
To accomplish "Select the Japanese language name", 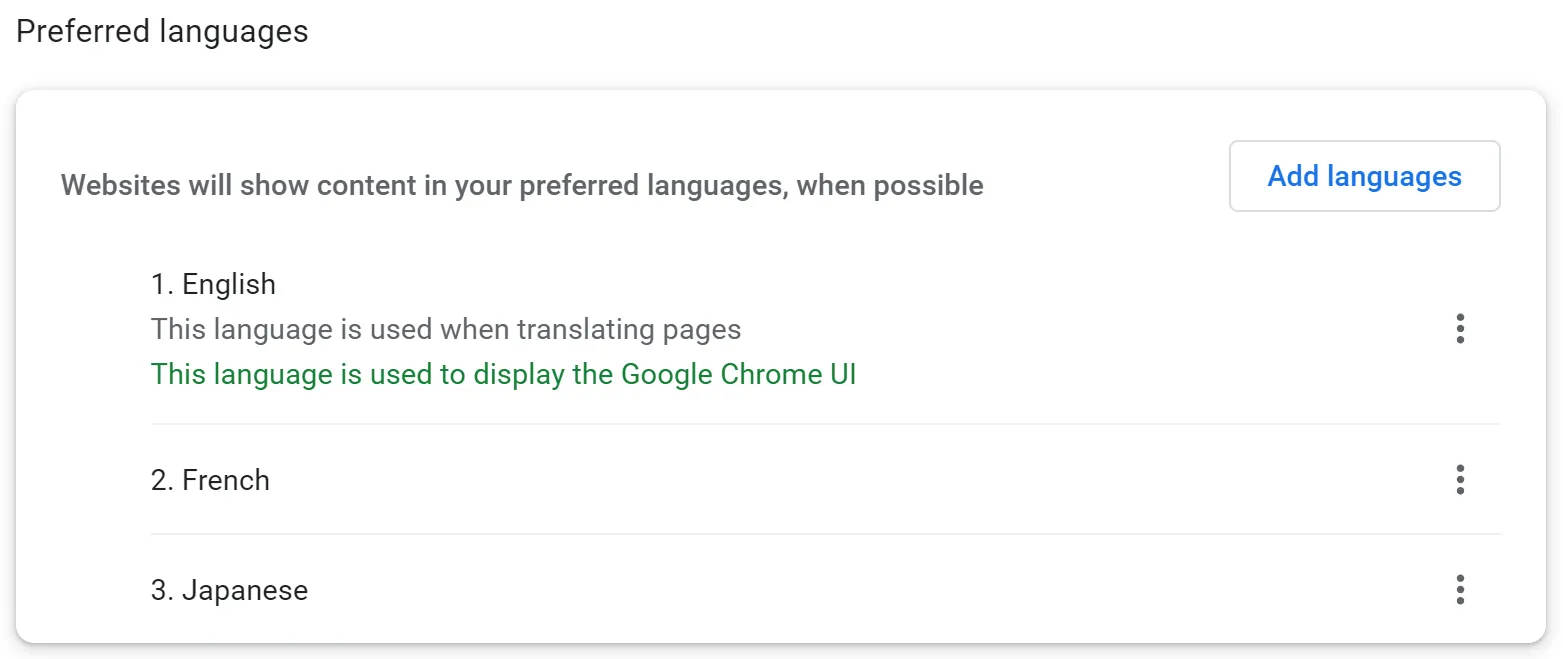I will tap(245, 591).
